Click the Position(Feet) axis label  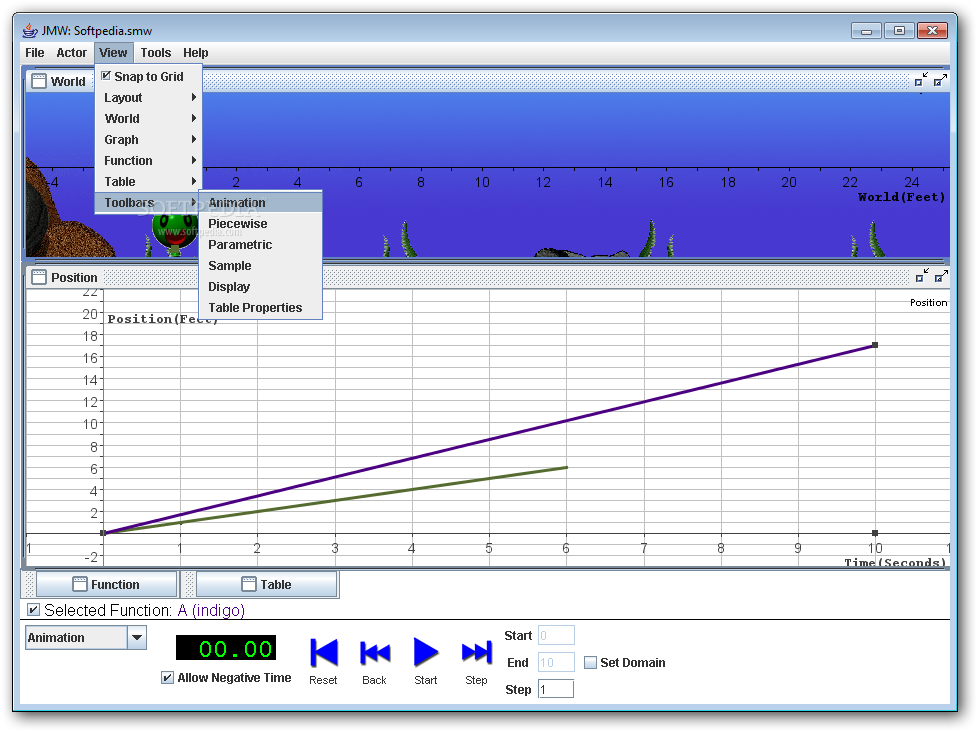point(162,319)
